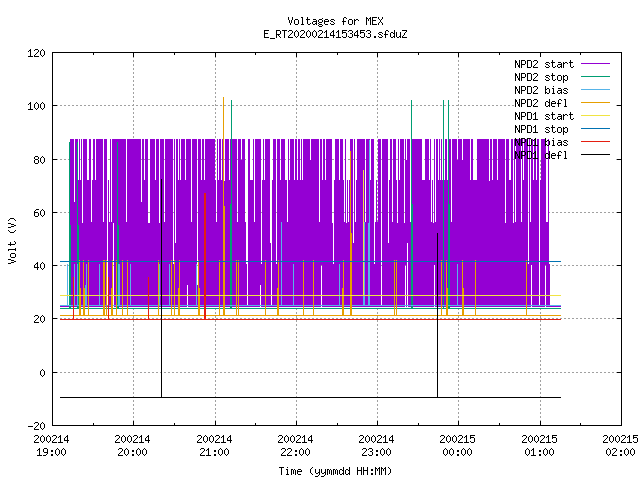Click the purple NPD2 start legend line sample

click(x=595, y=64)
